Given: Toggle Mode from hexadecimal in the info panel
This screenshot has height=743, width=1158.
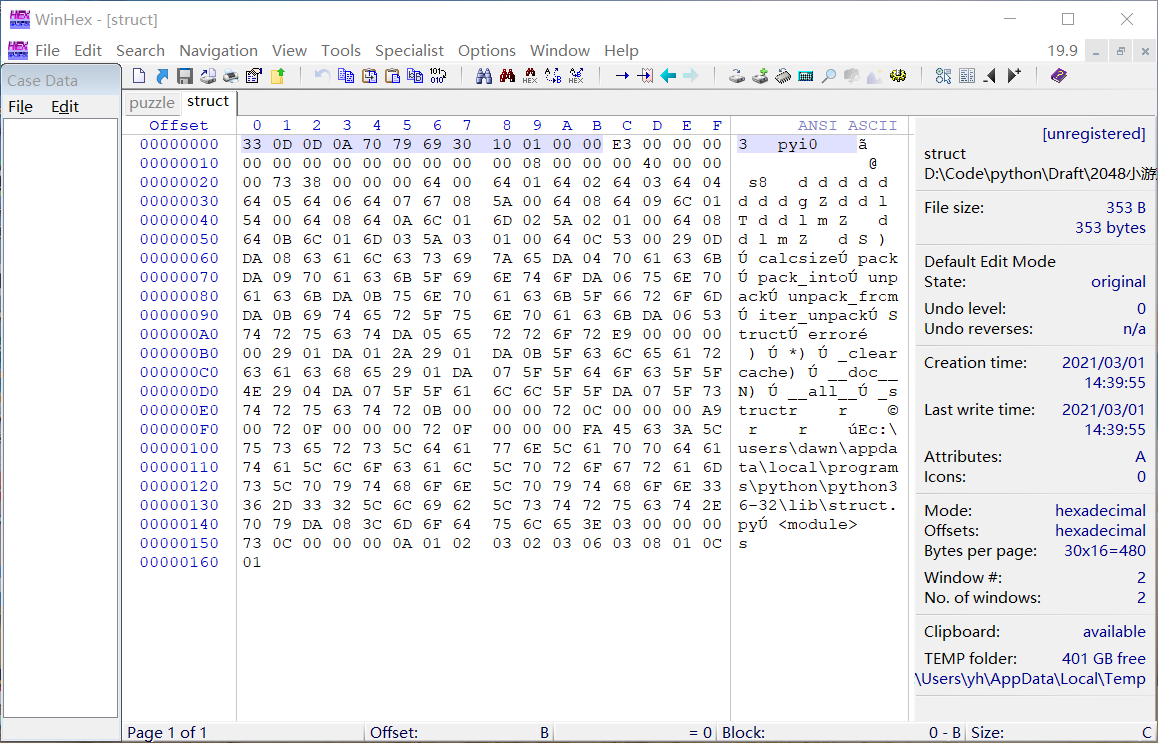Looking at the screenshot, I should click(x=1101, y=510).
